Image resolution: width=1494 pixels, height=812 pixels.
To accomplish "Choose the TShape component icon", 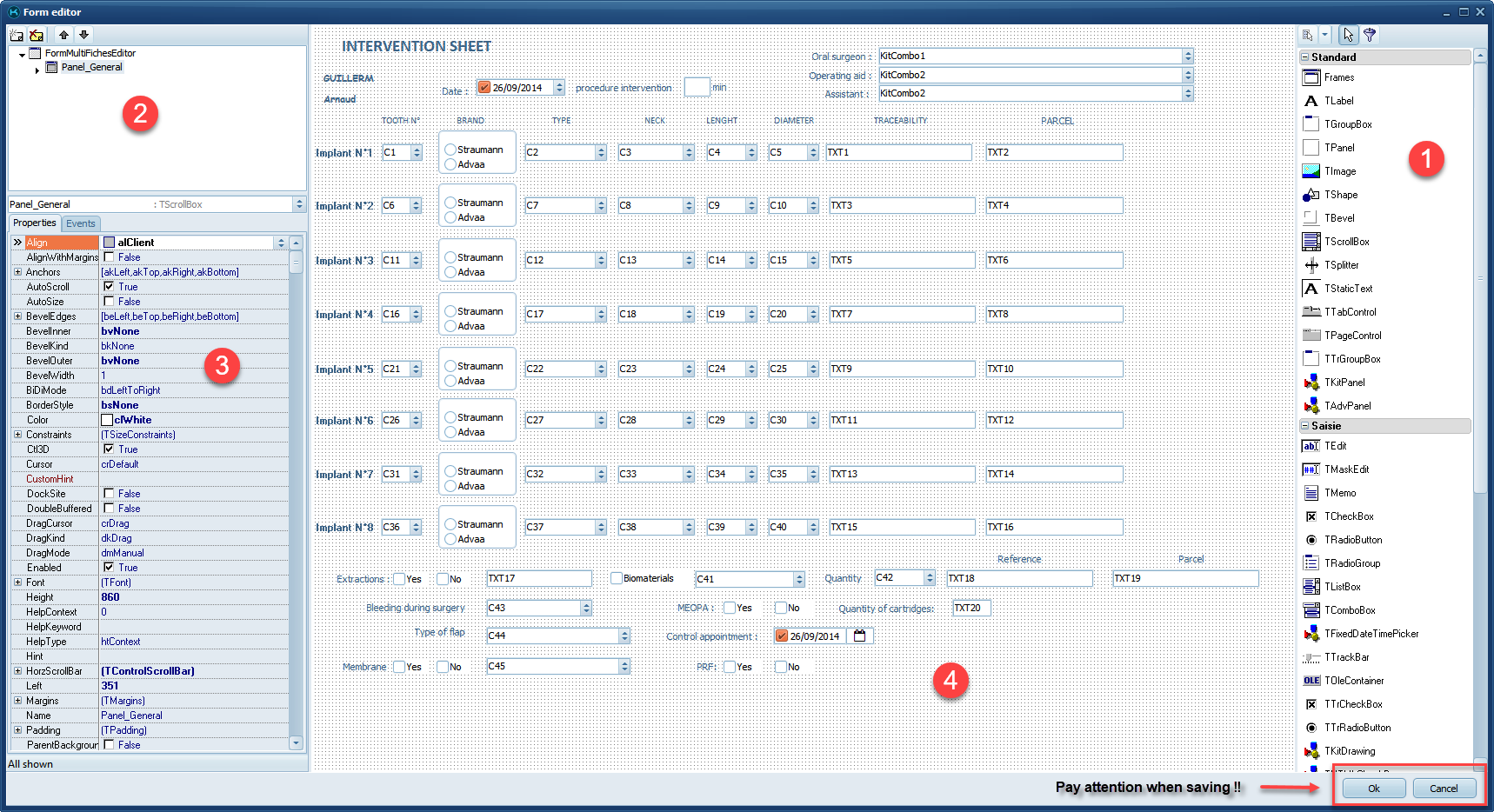I will (x=1311, y=195).
